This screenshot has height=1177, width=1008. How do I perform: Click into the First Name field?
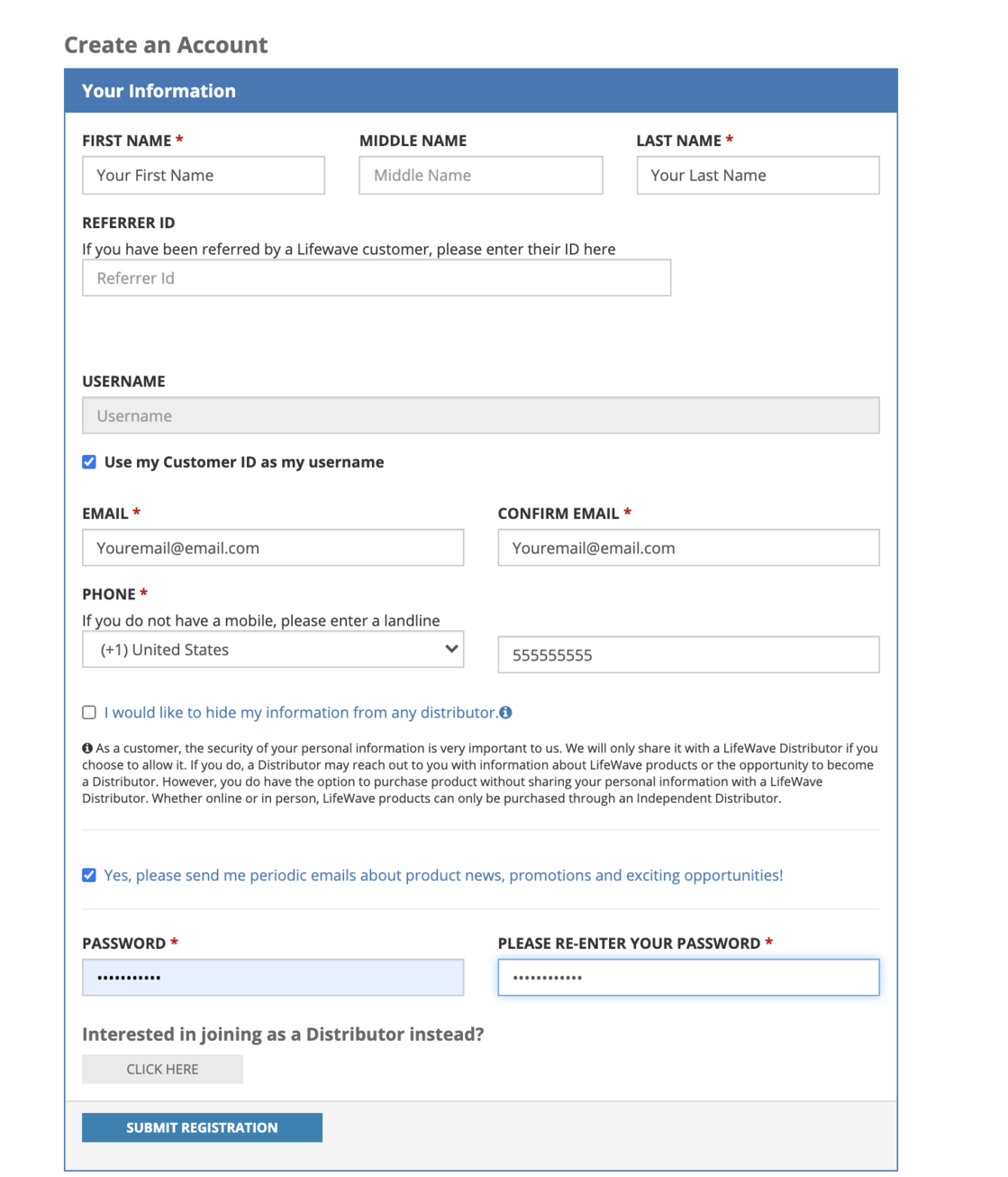point(204,176)
